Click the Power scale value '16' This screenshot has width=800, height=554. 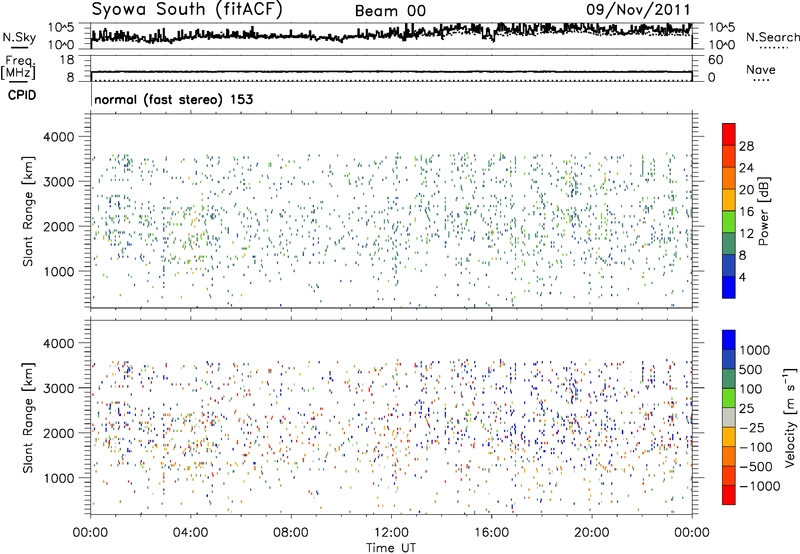click(x=746, y=212)
